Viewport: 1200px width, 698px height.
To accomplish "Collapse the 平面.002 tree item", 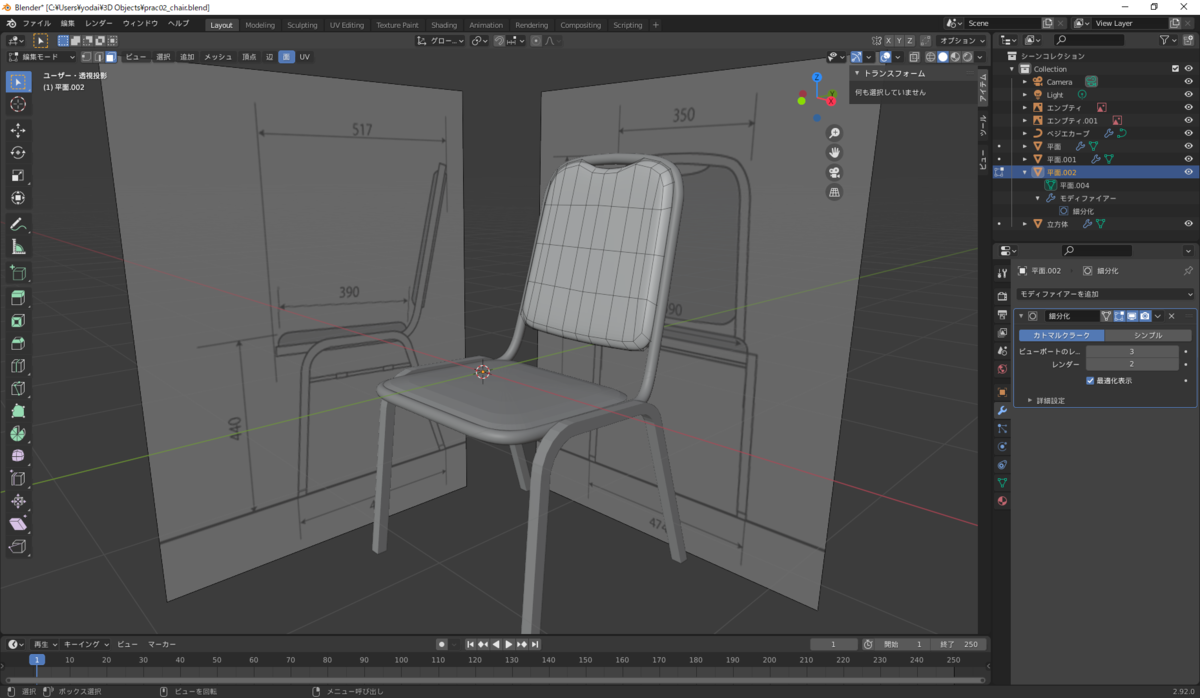I will pyautogui.click(x=1024, y=172).
